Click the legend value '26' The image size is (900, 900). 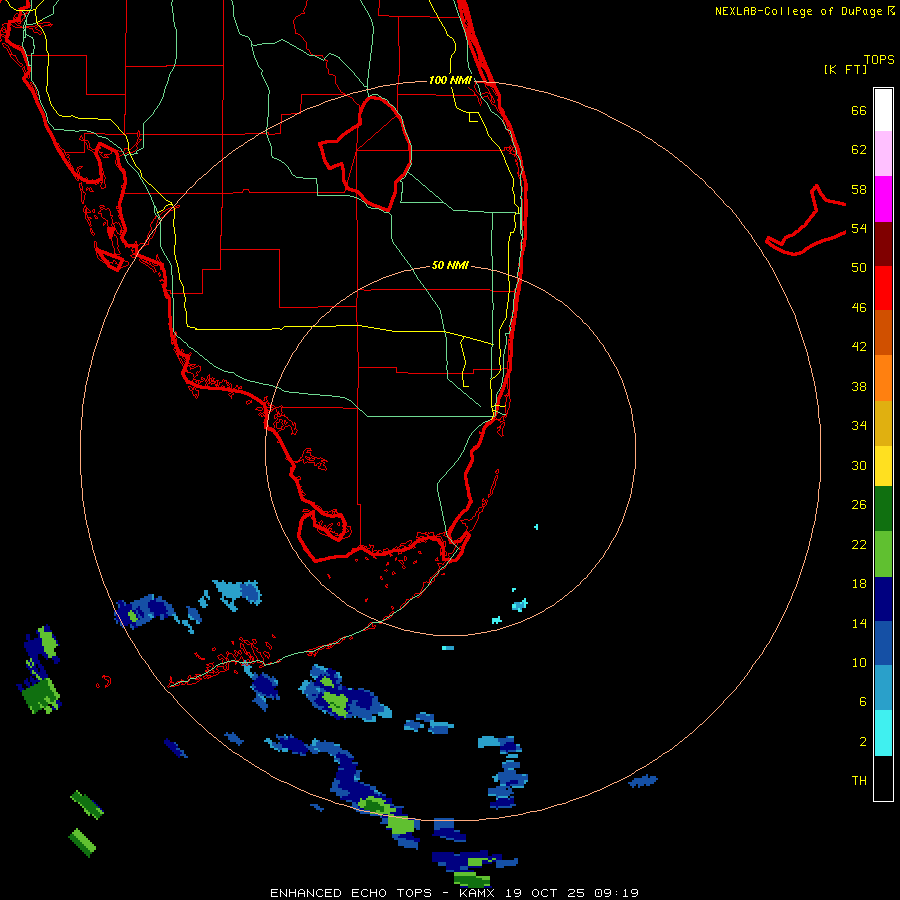pyautogui.click(x=859, y=505)
